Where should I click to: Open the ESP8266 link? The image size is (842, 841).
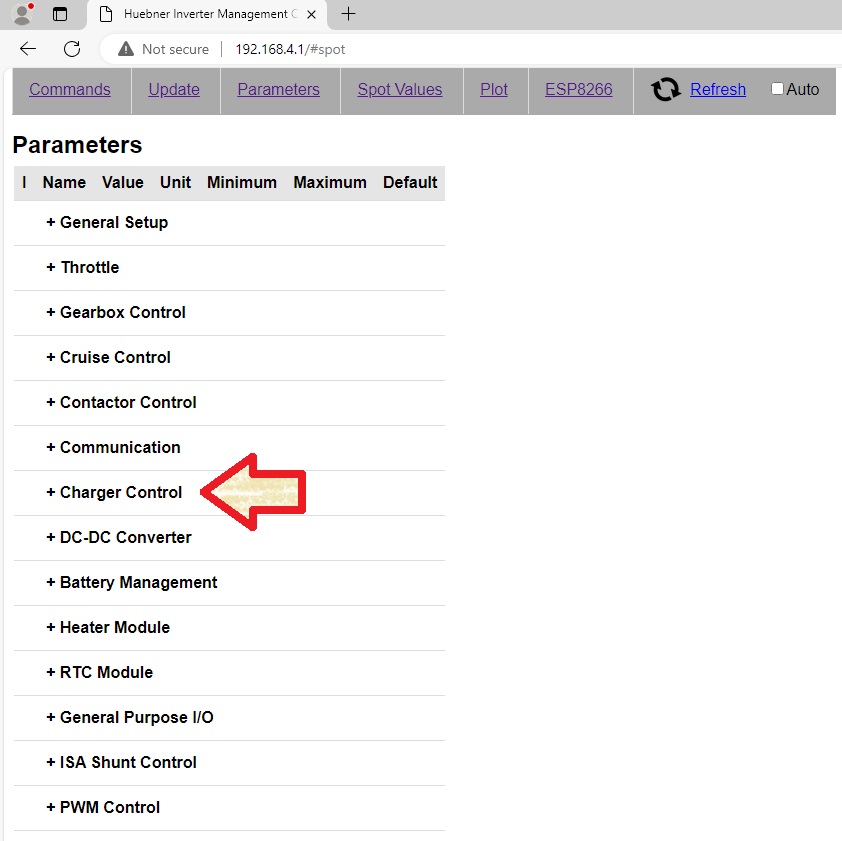tap(578, 89)
